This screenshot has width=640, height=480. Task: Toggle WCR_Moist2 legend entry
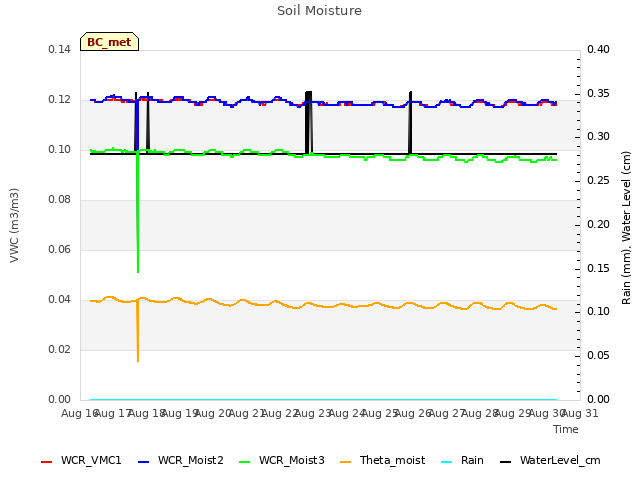(181, 460)
